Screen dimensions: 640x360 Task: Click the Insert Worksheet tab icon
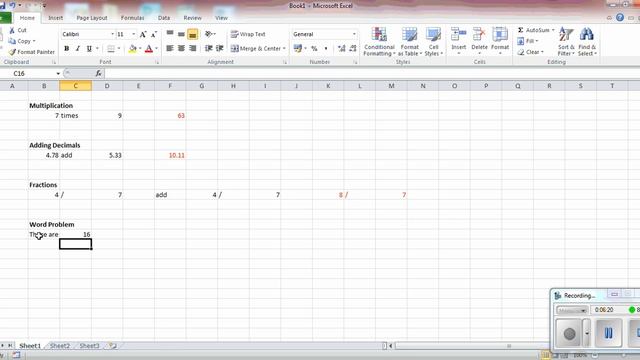pyautogui.click(x=113, y=346)
